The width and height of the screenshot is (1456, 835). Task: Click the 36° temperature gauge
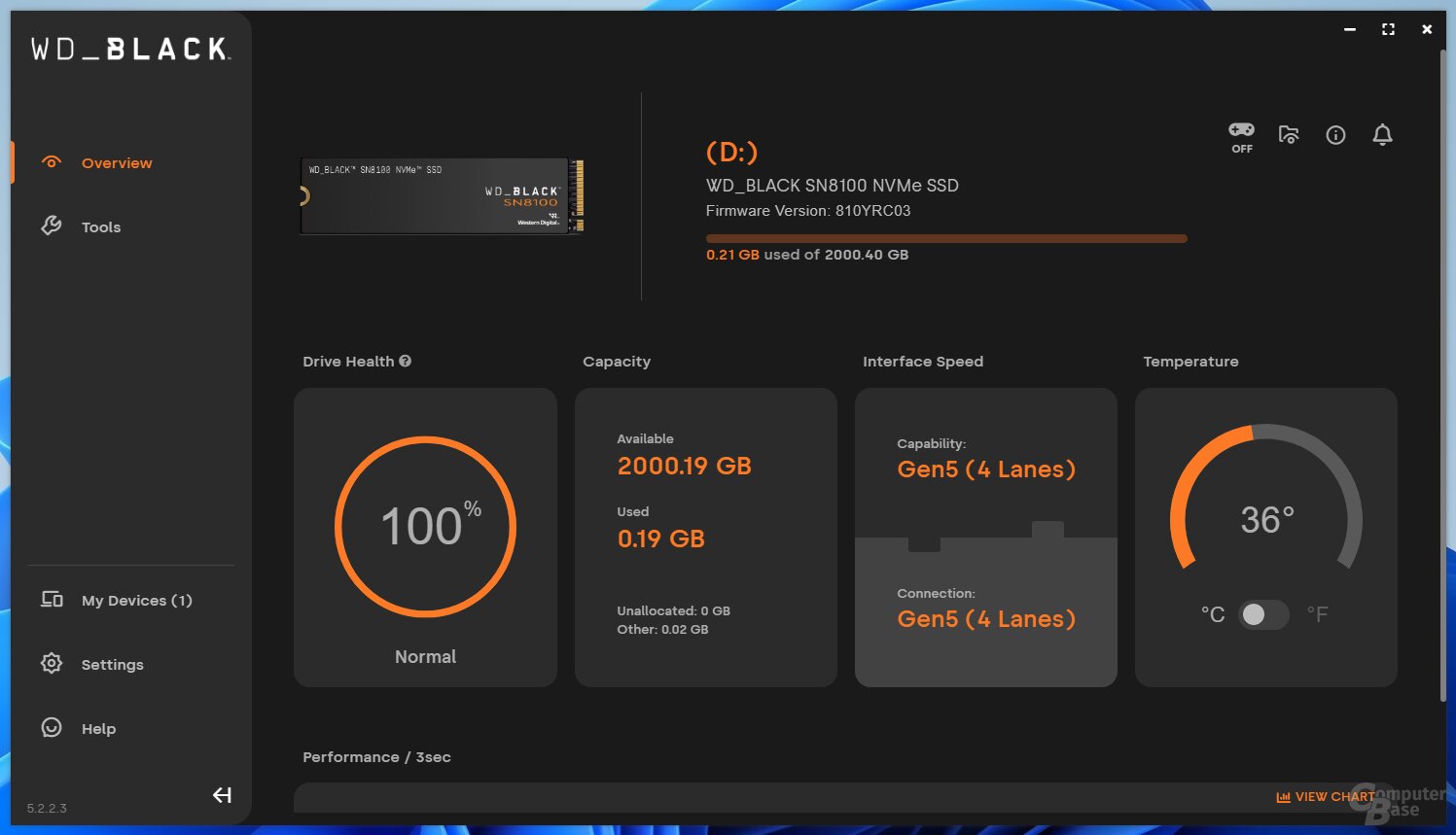[x=1266, y=498]
